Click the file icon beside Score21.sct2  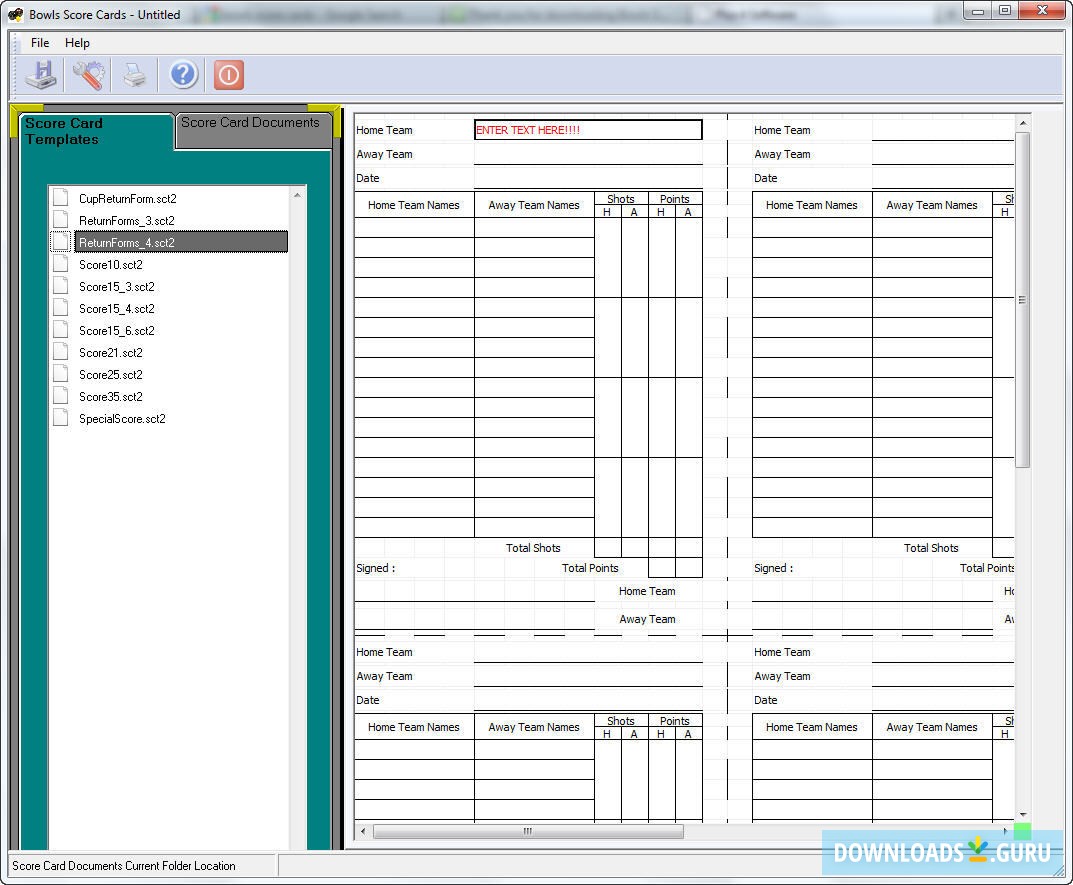(x=62, y=352)
